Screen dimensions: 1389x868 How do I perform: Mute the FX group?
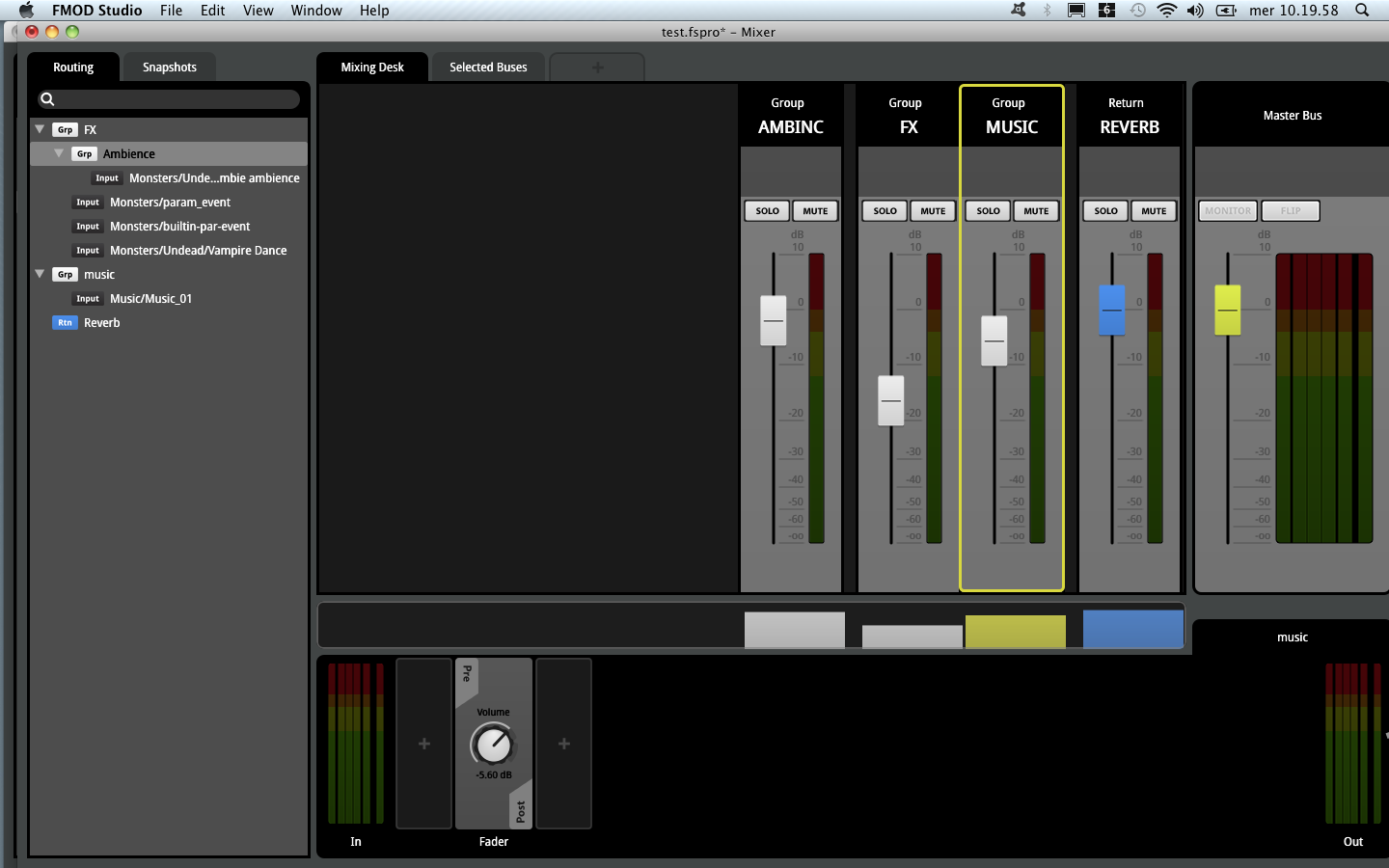click(933, 211)
